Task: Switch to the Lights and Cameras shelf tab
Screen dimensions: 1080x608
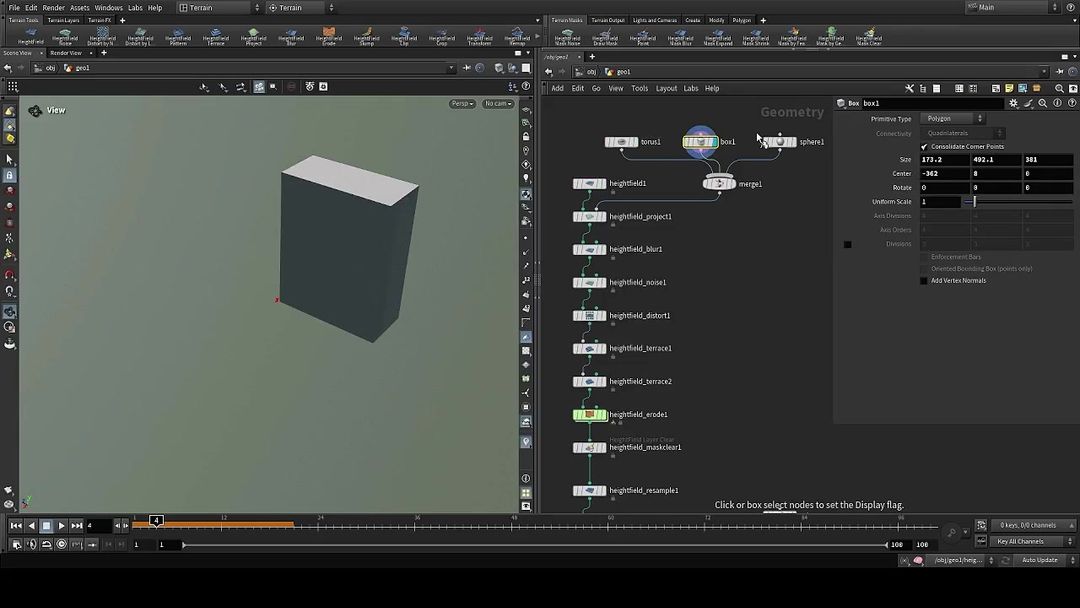Action: (654, 20)
